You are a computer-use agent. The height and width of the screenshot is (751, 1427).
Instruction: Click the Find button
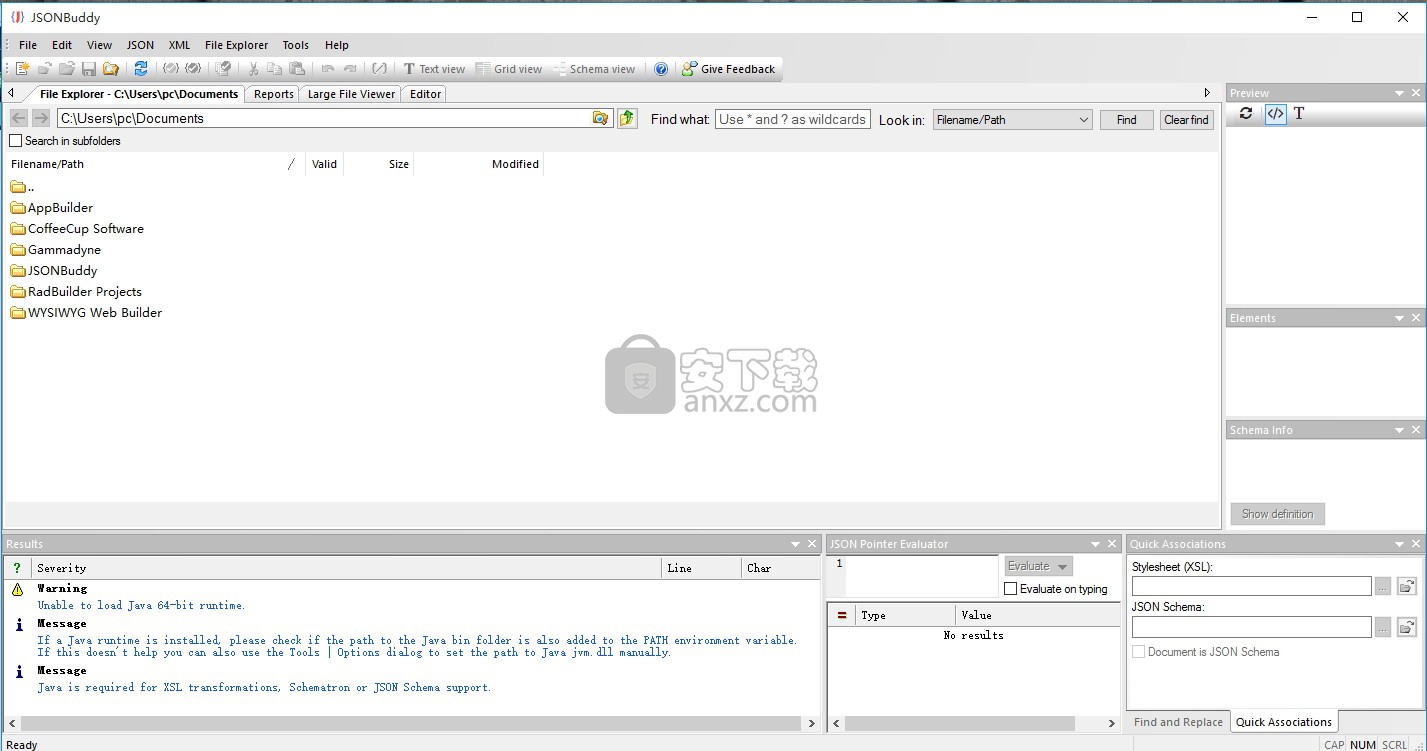click(1127, 119)
